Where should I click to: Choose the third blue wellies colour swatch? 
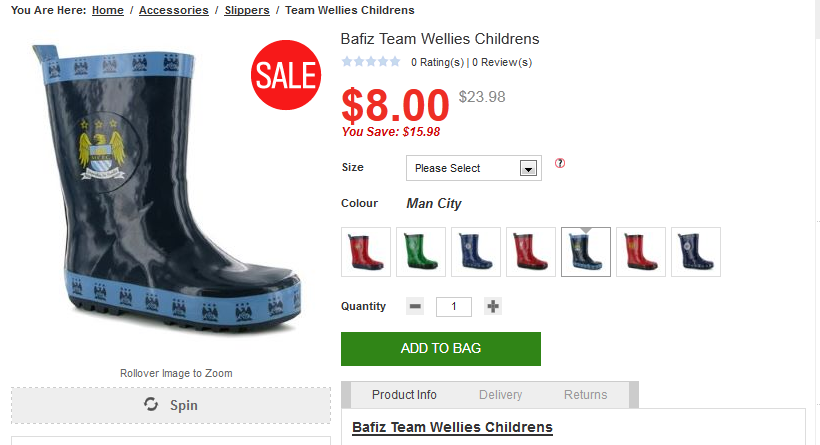476,252
